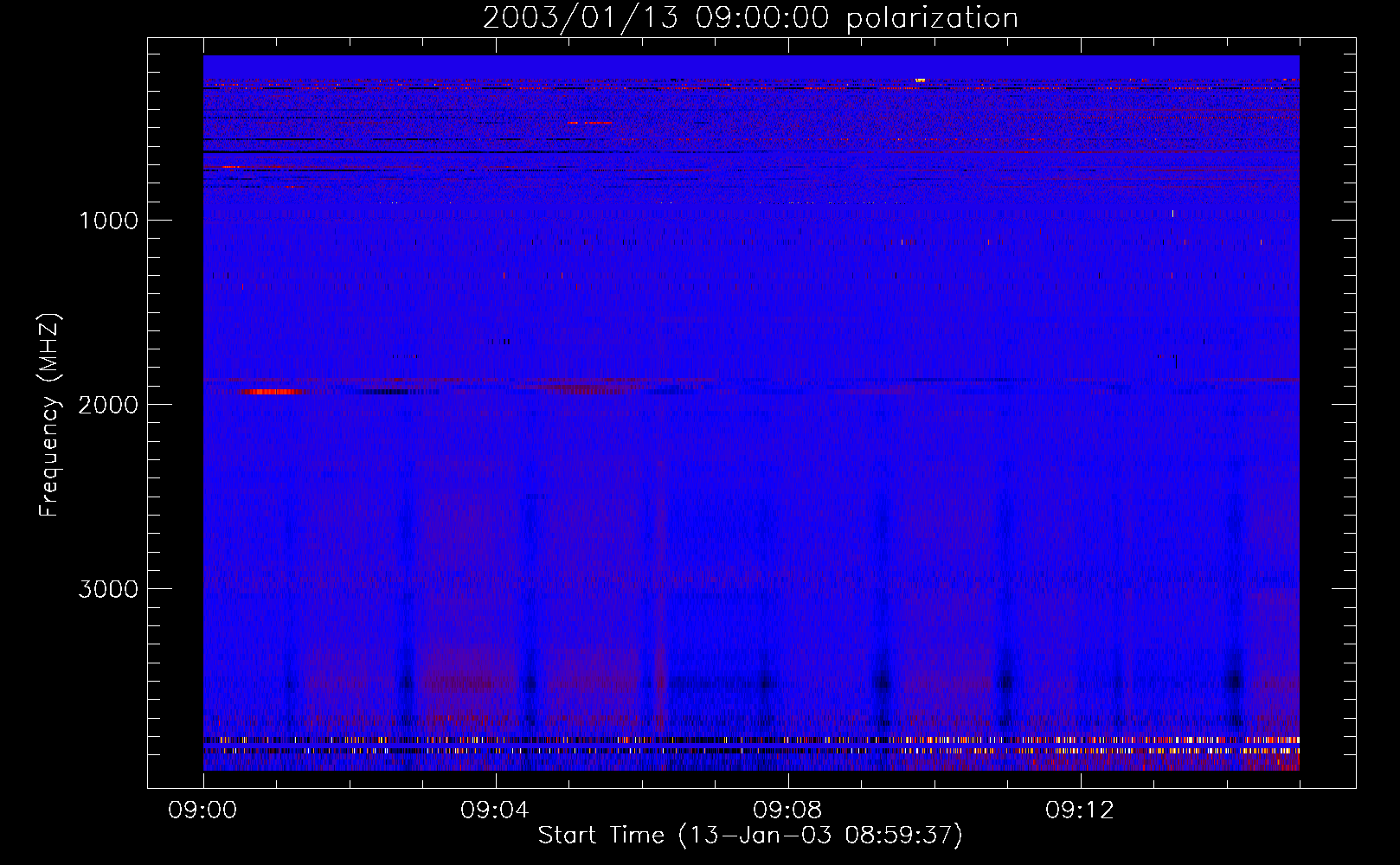This screenshot has height=865, width=1400.
Task: Click the plot title '2003/01/13 09:00:00 polarization'
Action: coord(750,18)
